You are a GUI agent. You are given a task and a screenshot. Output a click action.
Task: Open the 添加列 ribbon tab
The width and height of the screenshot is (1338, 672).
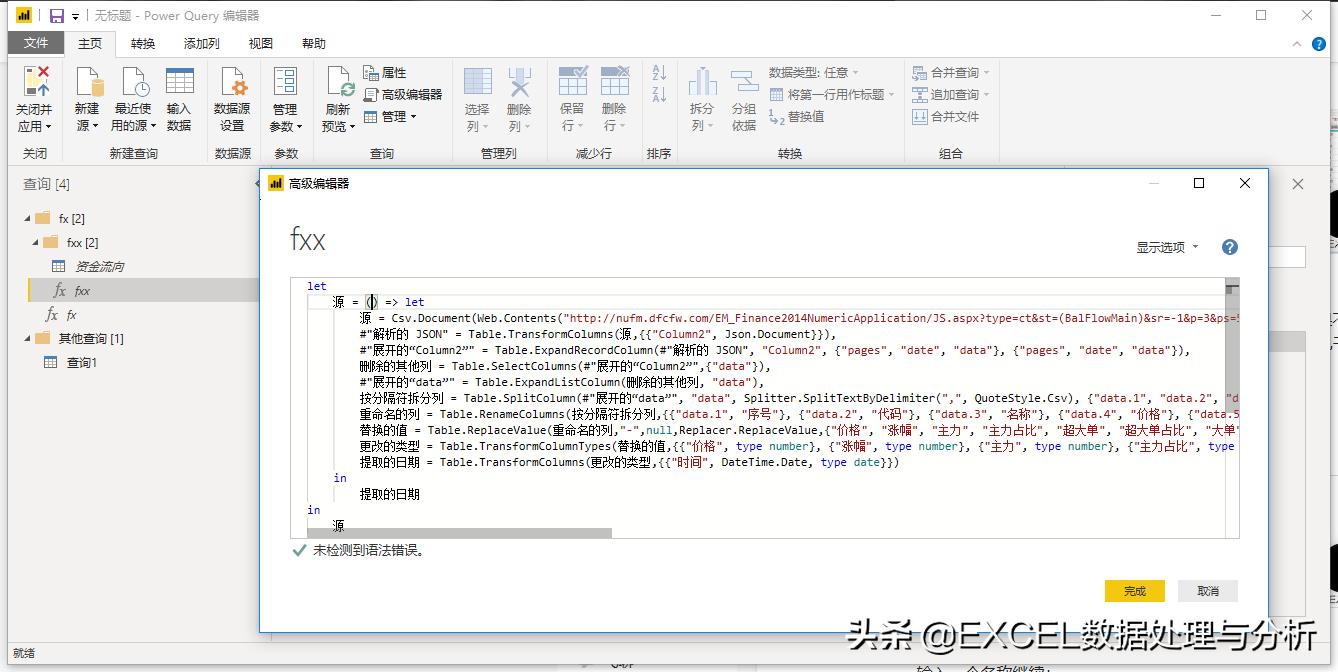pyautogui.click(x=201, y=44)
